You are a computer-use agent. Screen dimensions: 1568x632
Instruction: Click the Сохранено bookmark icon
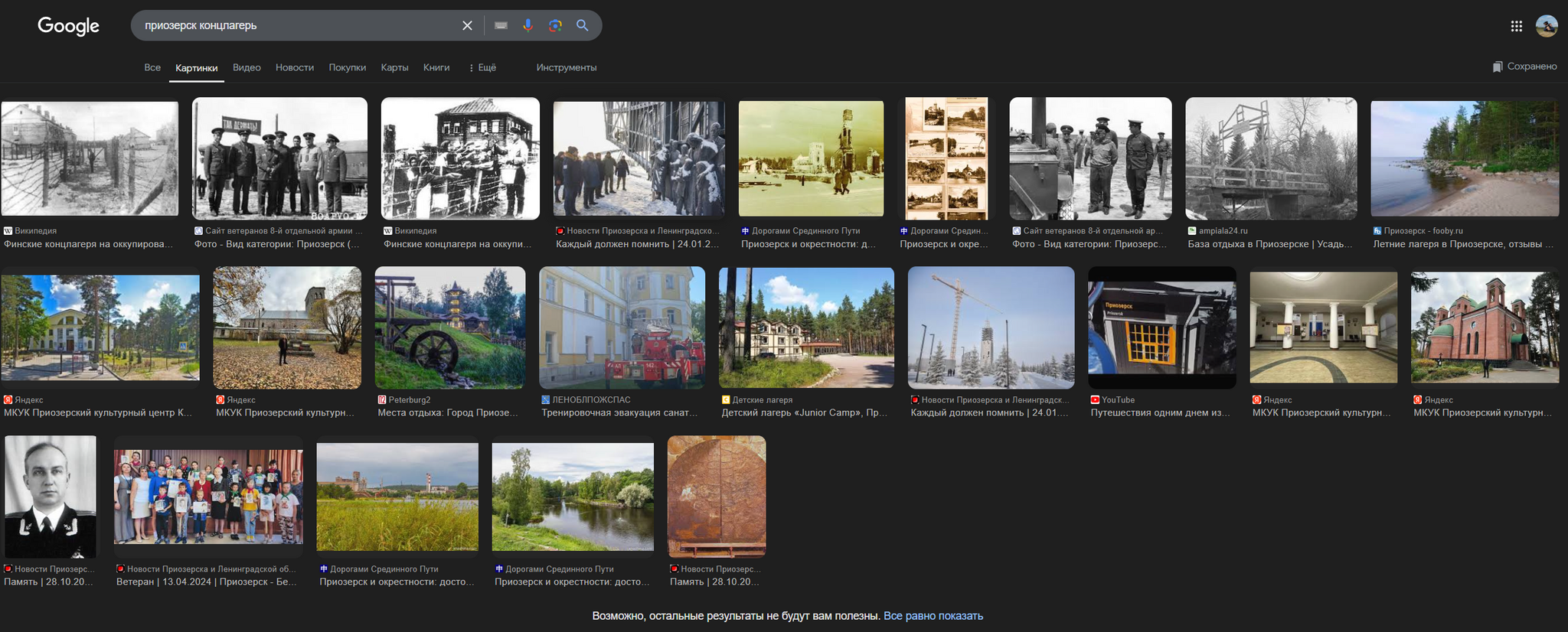pos(1497,67)
